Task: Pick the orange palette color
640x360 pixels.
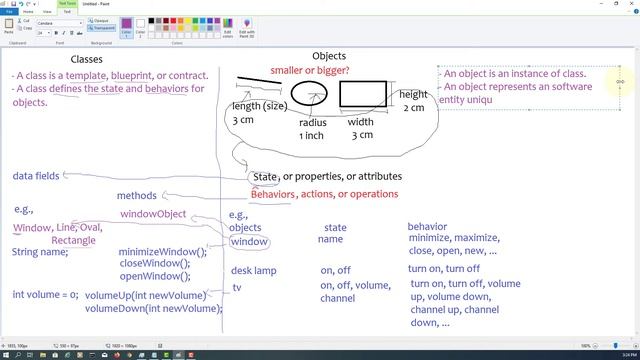Action: (x=180, y=21)
